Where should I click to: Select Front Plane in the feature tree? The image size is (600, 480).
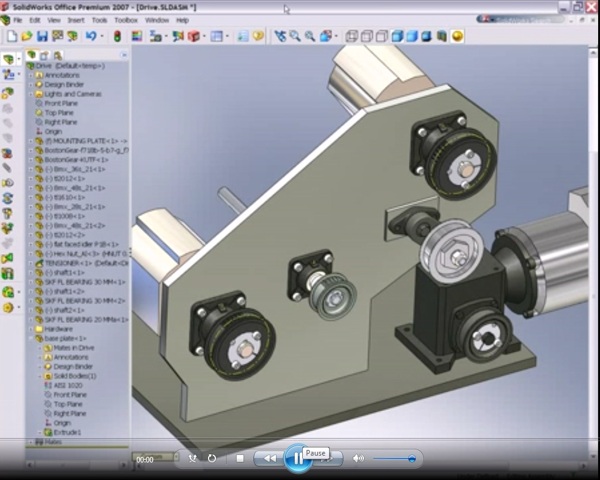(x=60, y=103)
